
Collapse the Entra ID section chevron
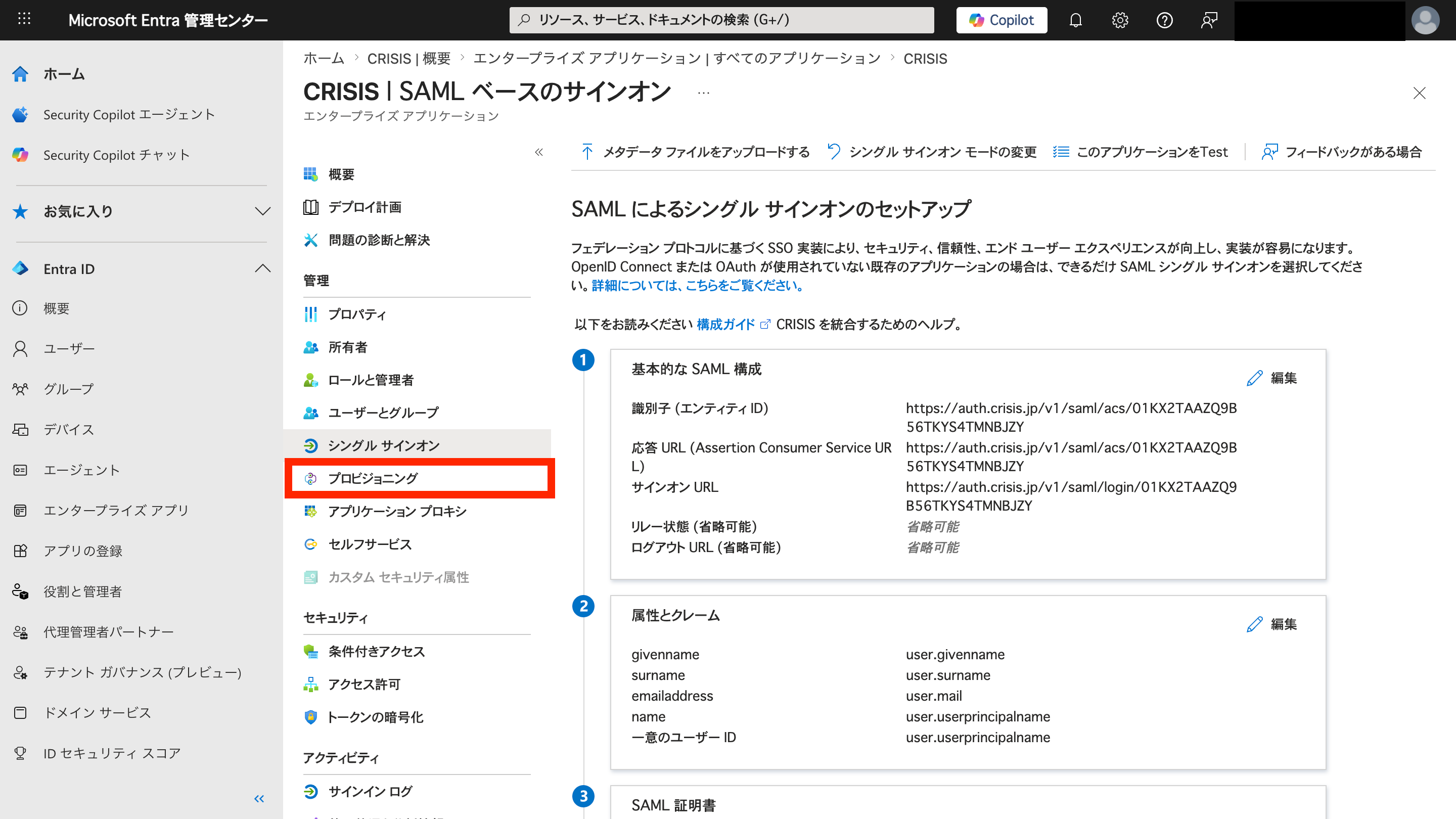(x=262, y=268)
